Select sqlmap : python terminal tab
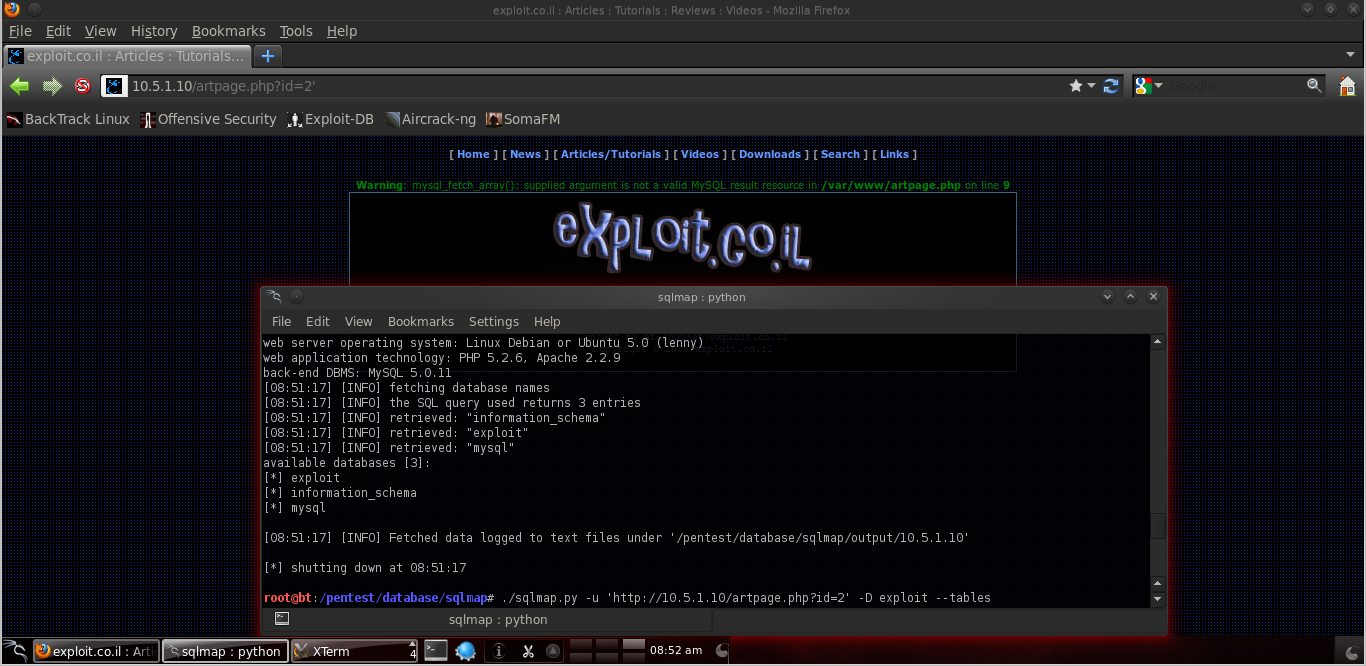The width and height of the screenshot is (1366, 666). (x=497, y=620)
